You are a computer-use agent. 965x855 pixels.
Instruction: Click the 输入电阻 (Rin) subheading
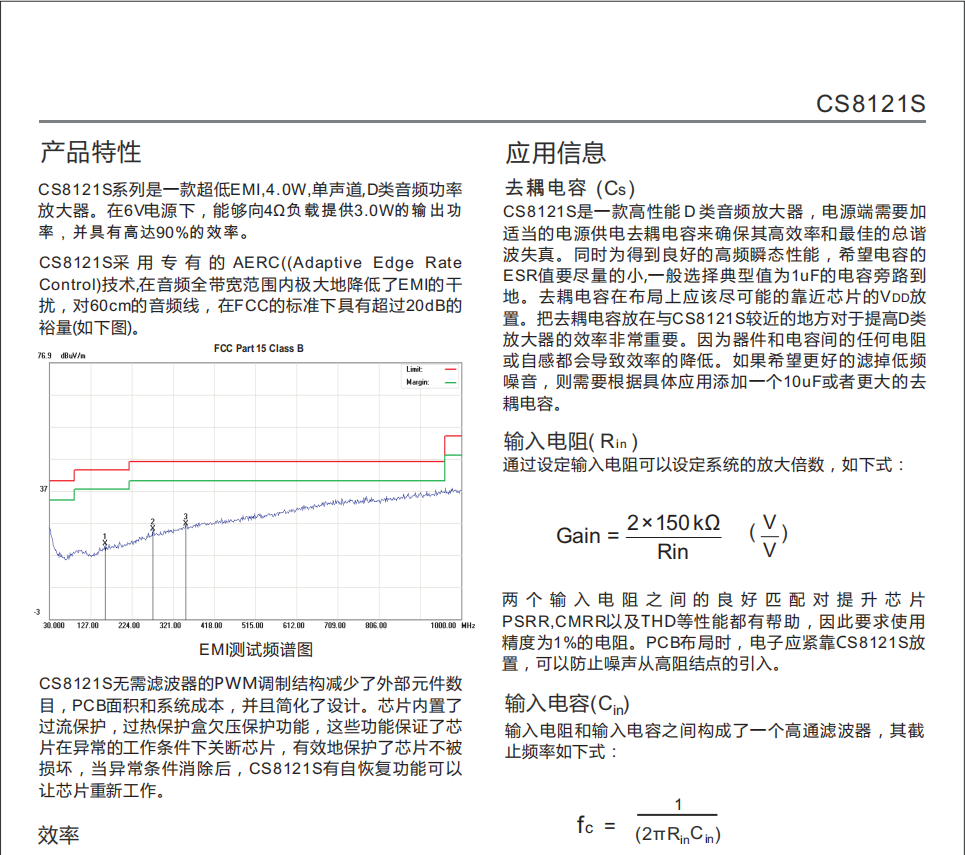click(x=571, y=441)
